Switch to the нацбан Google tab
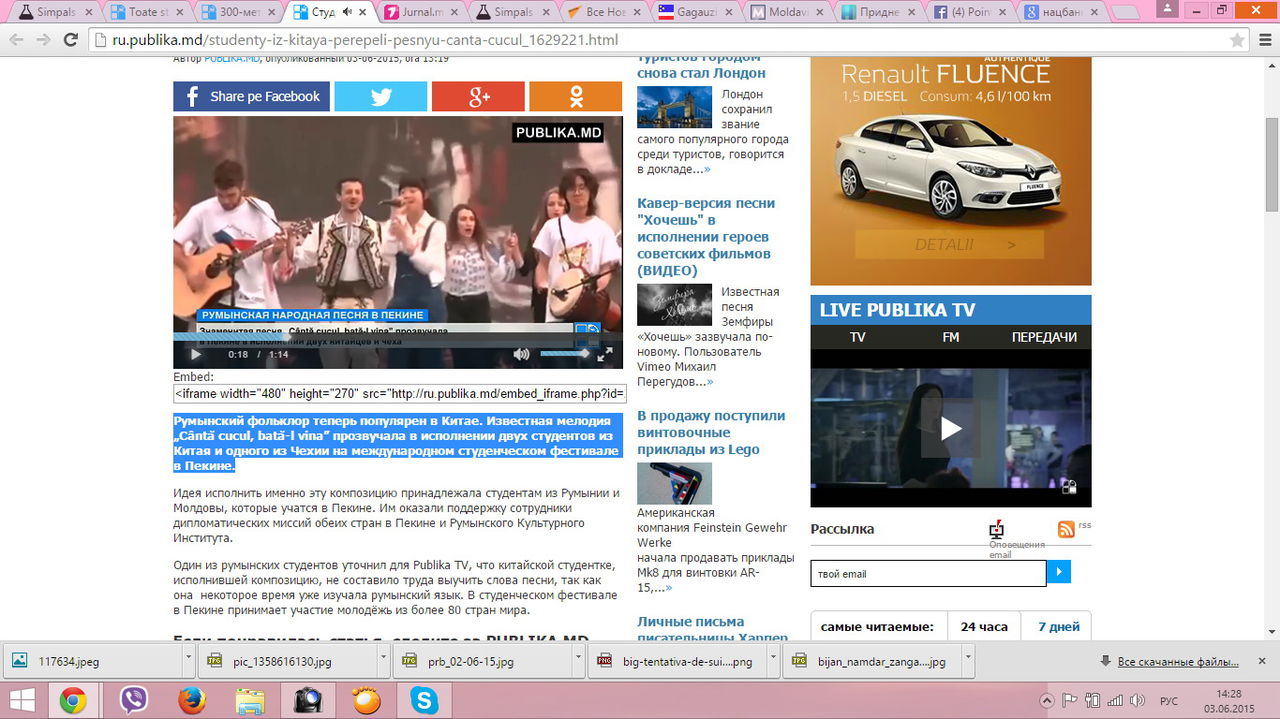Screen dimensions: 1280x719 [x=1060, y=12]
